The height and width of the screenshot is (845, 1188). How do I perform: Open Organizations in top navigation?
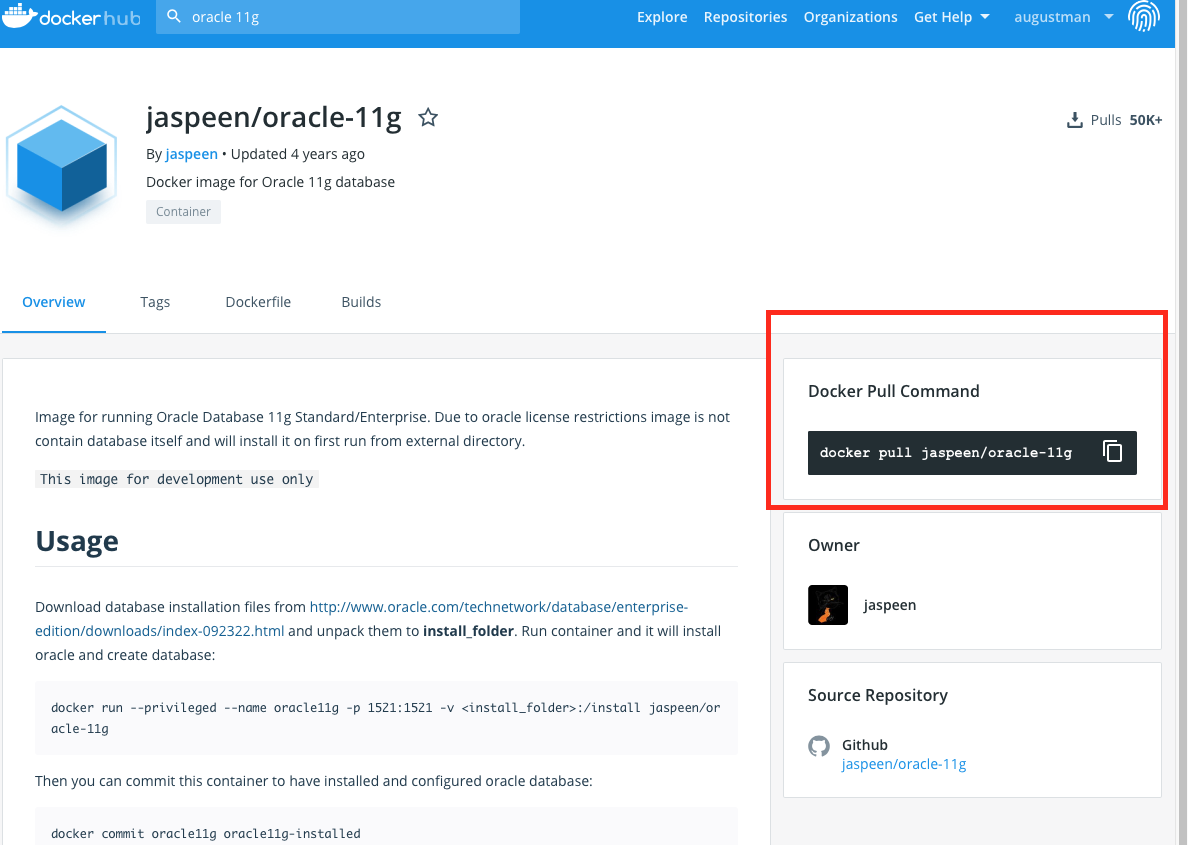click(x=850, y=17)
